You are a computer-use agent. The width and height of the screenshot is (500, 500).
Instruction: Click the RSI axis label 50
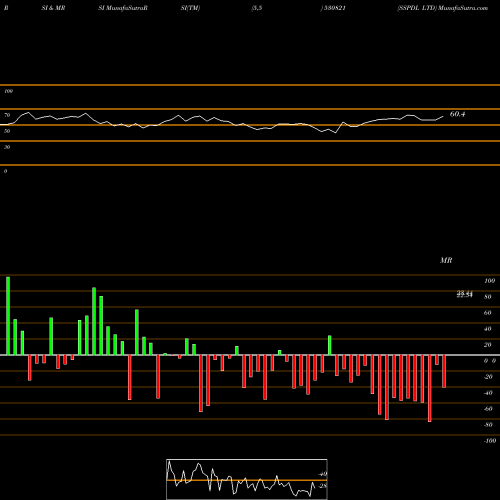click(7, 131)
